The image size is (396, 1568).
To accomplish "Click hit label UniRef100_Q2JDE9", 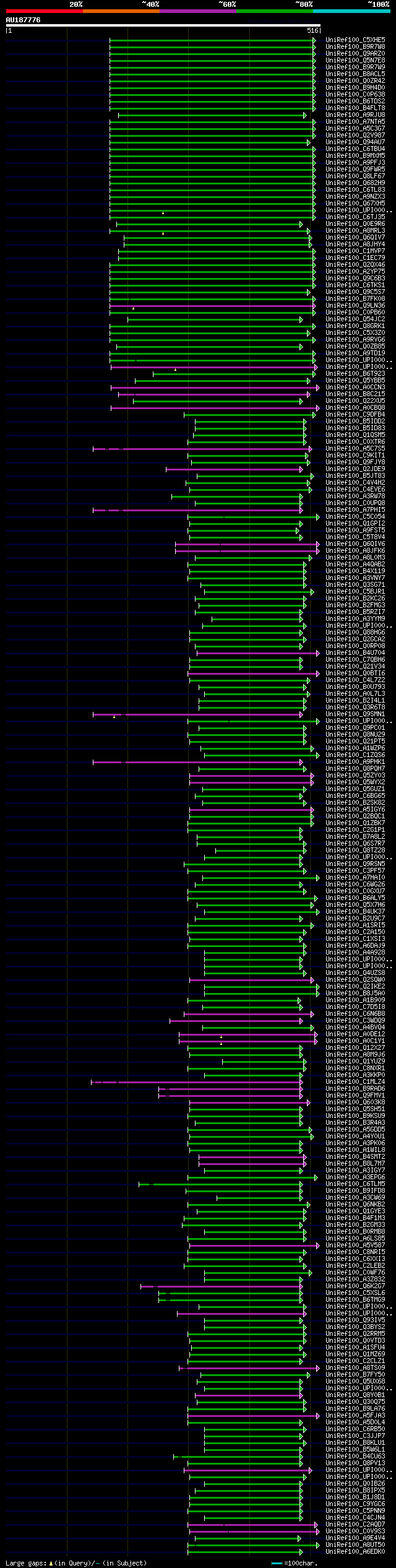I will pos(355,469).
